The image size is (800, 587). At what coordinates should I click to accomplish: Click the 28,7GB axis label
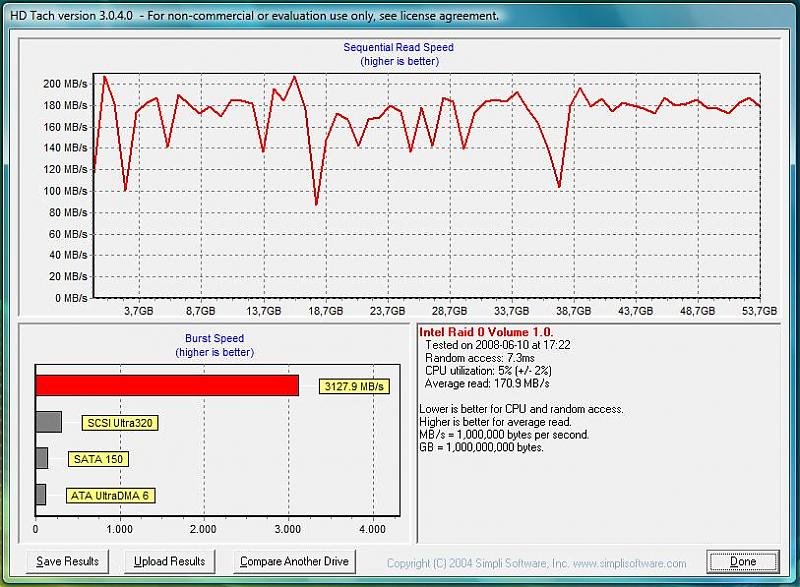(x=449, y=311)
